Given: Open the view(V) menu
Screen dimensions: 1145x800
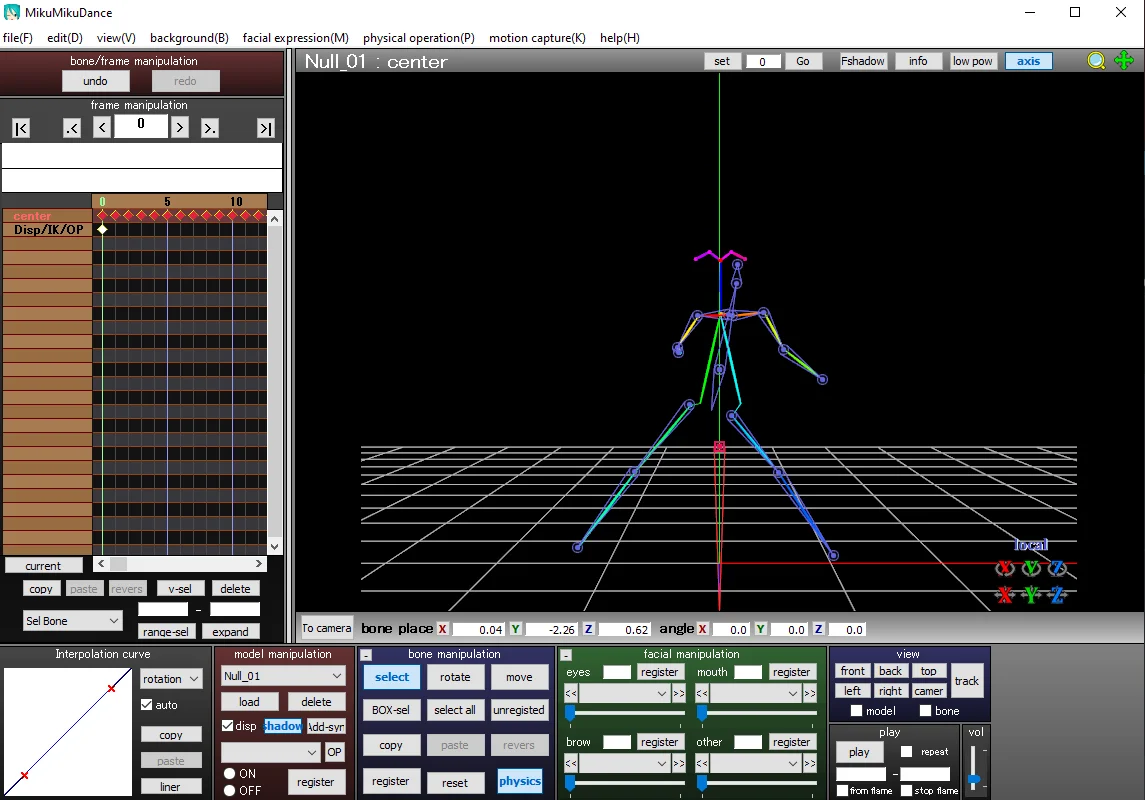Looking at the screenshot, I should (116, 38).
